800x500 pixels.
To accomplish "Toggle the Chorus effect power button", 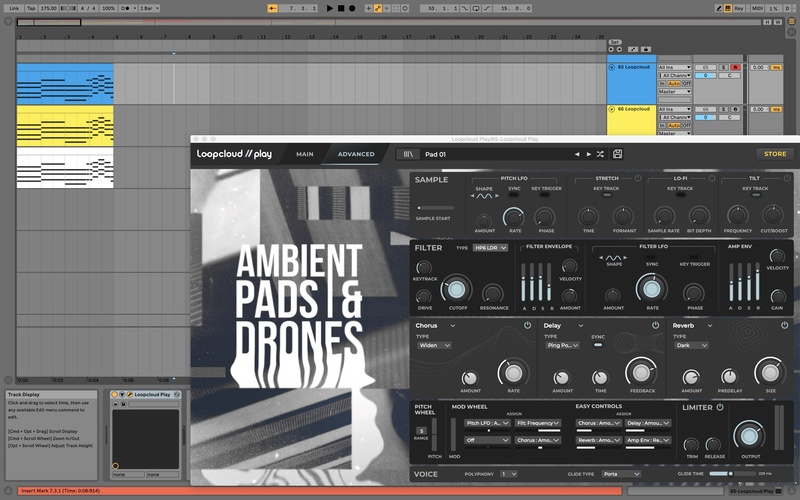I will click(527, 325).
